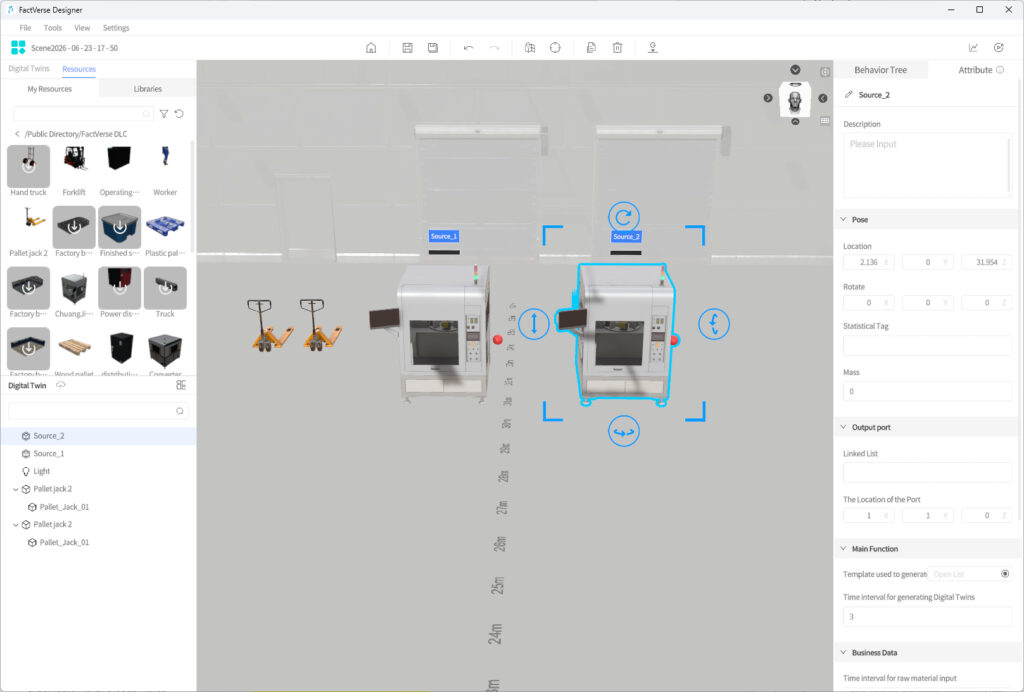Collapse the second Pallet jack 2 tree node
This screenshot has height=692, width=1024.
click(x=16, y=524)
